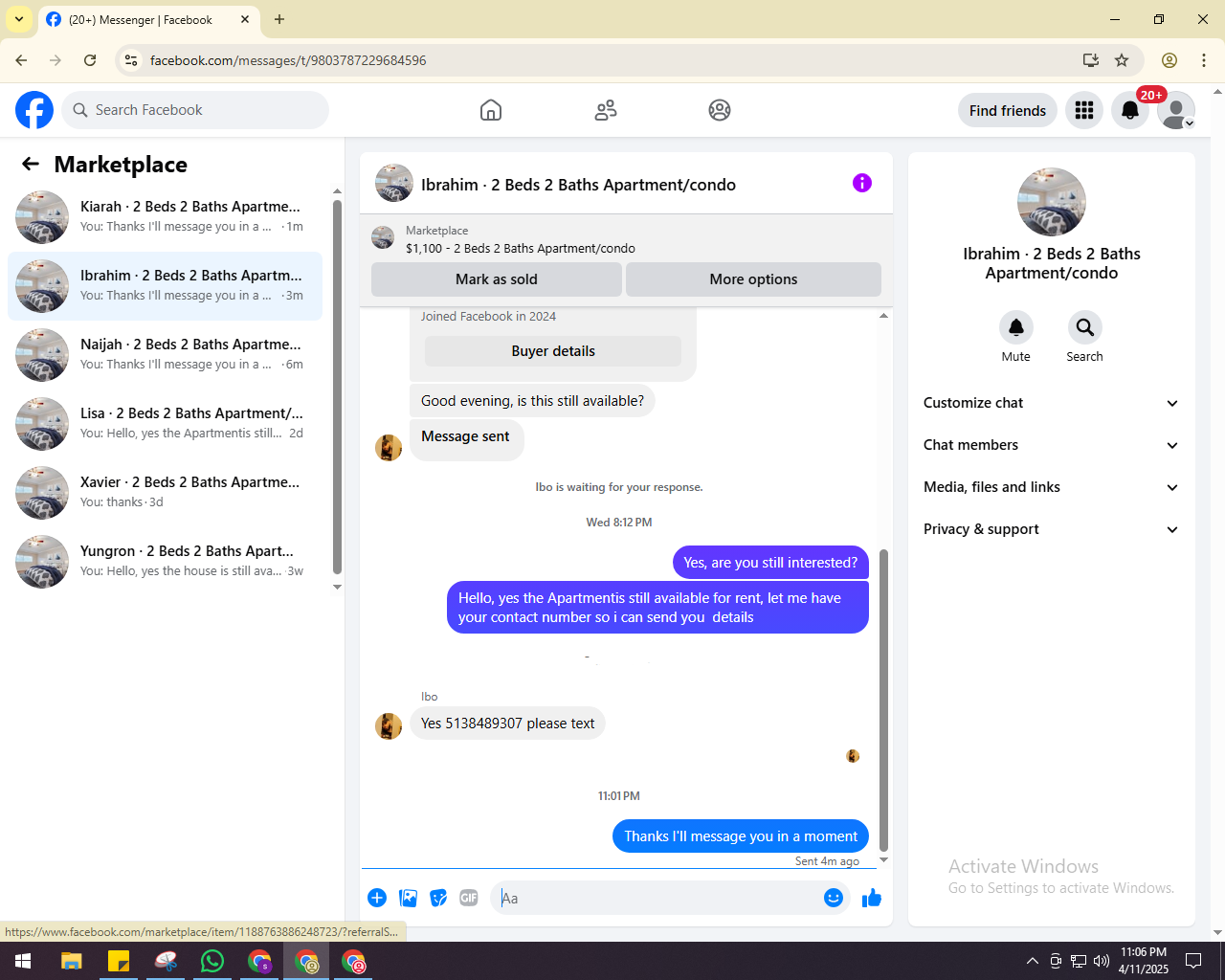Attach a photo file icon

(408, 898)
